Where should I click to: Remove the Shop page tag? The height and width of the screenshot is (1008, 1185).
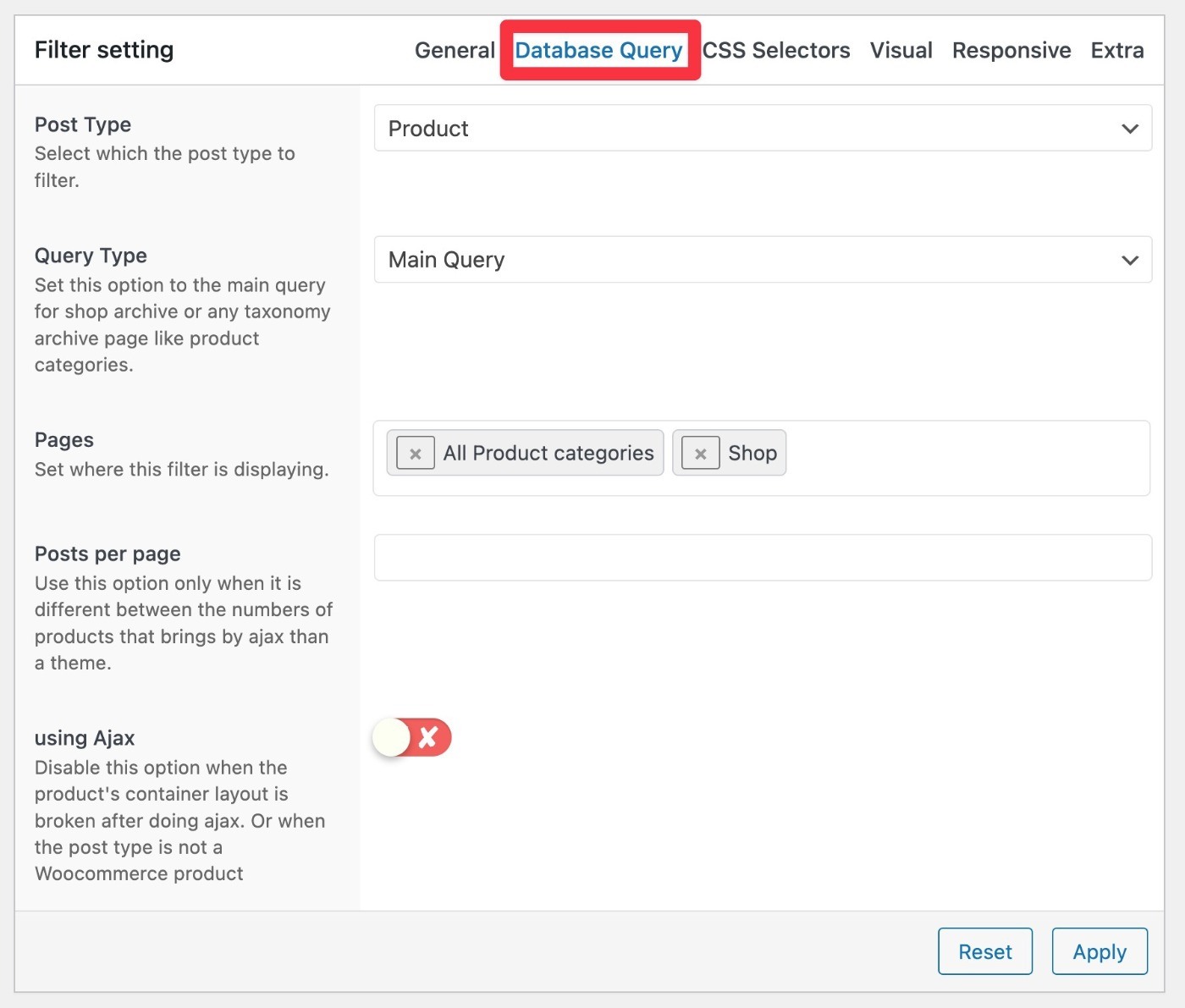point(701,454)
